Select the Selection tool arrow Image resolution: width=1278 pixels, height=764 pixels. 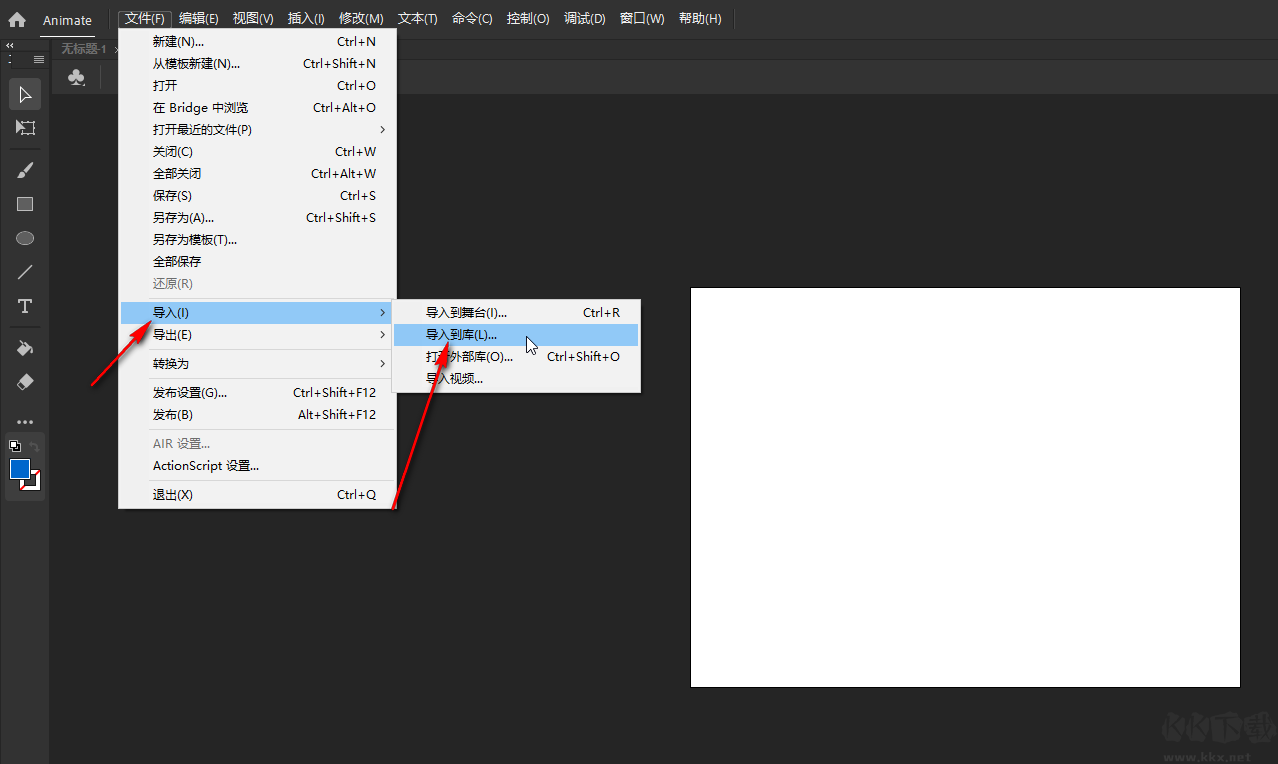24,94
